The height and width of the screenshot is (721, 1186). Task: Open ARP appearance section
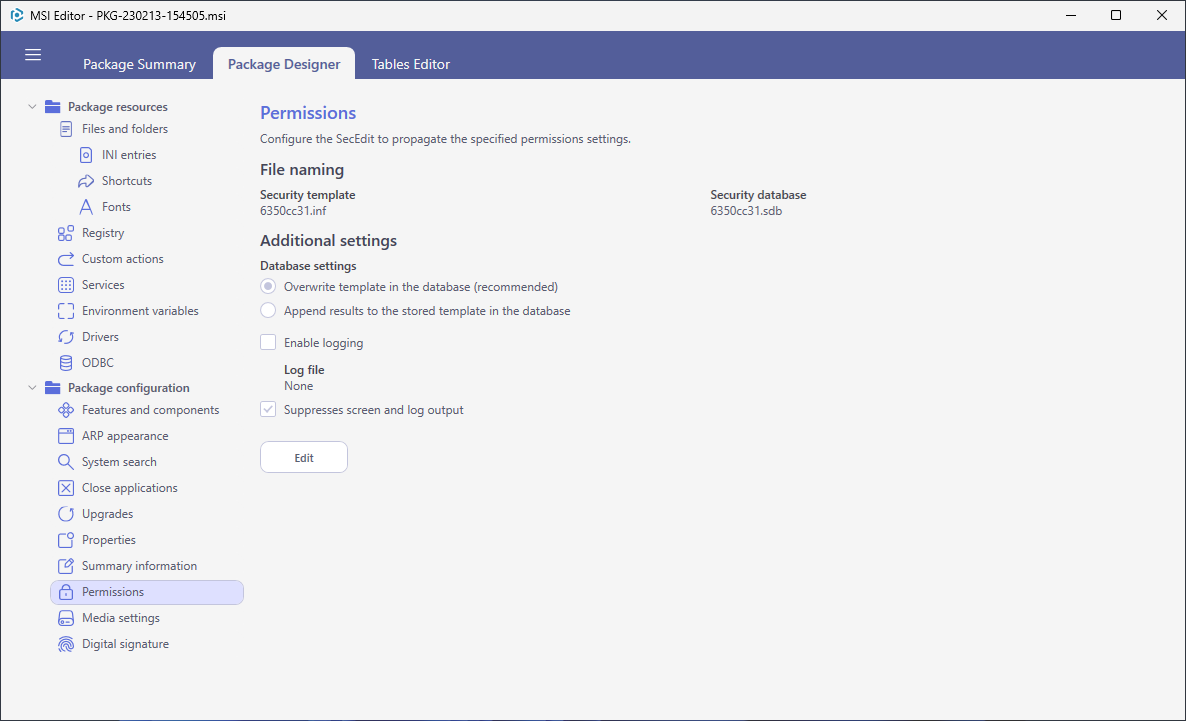pyautogui.click(x=125, y=436)
